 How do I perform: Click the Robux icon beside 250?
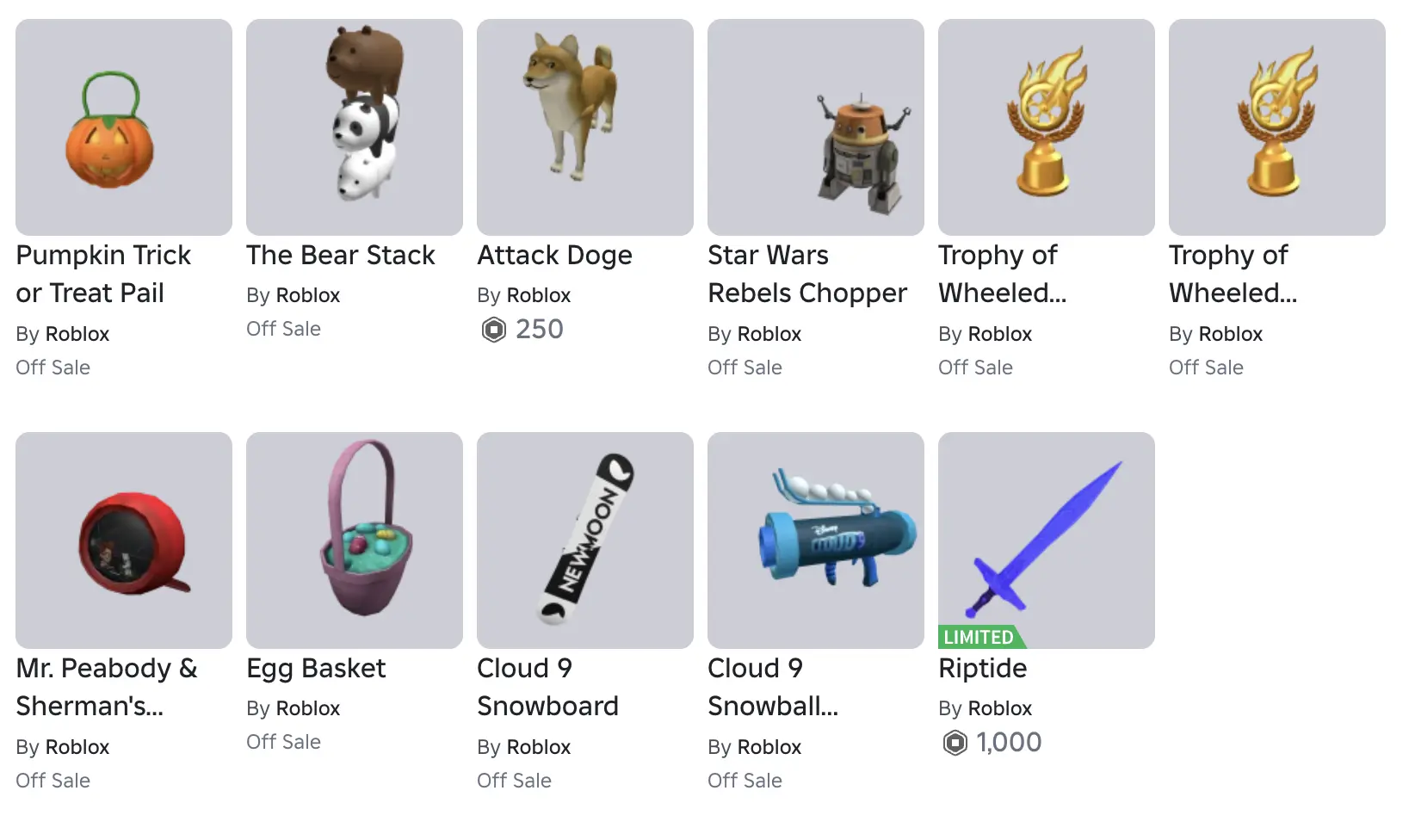click(x=494, y=330)
